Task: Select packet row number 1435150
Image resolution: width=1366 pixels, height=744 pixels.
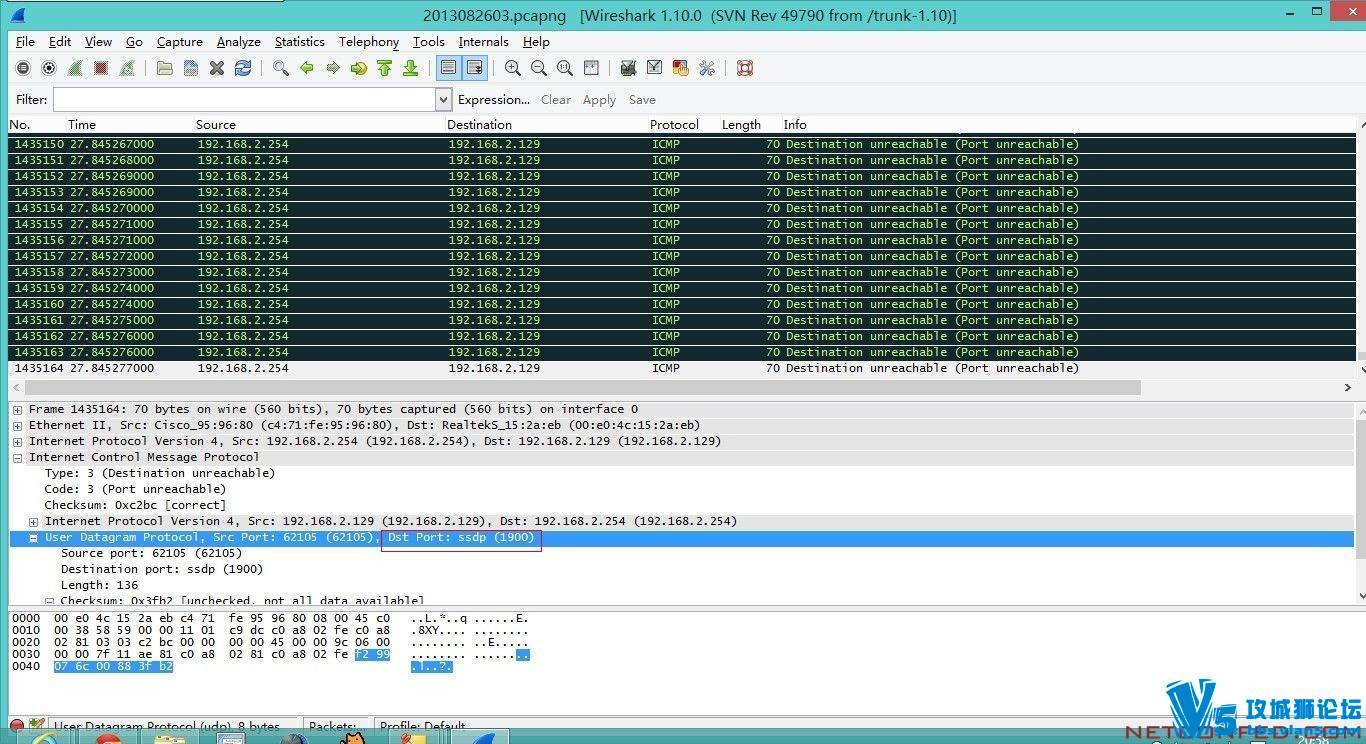Action: (682, 144)
